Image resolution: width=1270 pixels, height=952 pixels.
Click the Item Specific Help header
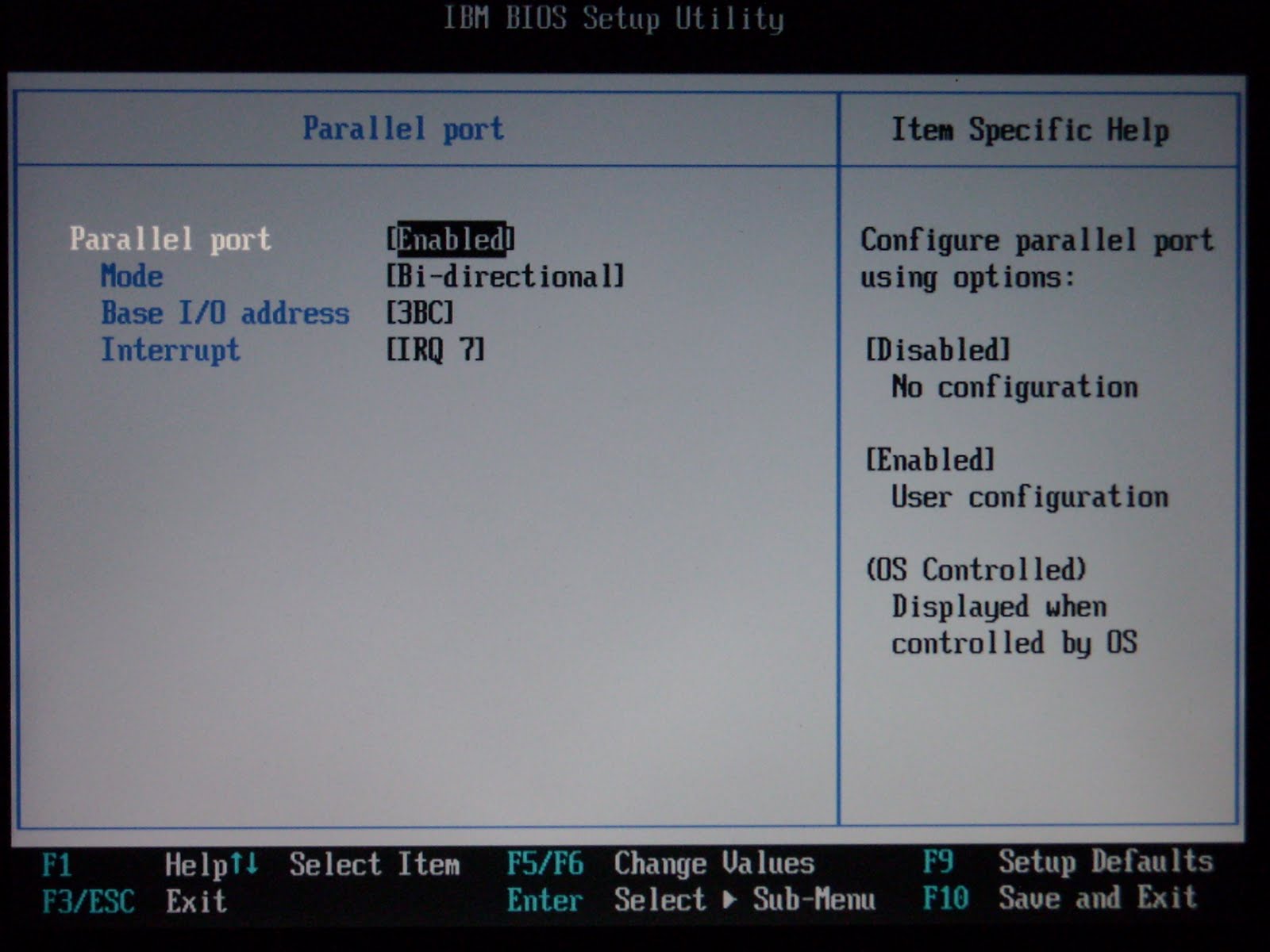pyautogui.click(x=1030, y=129)
